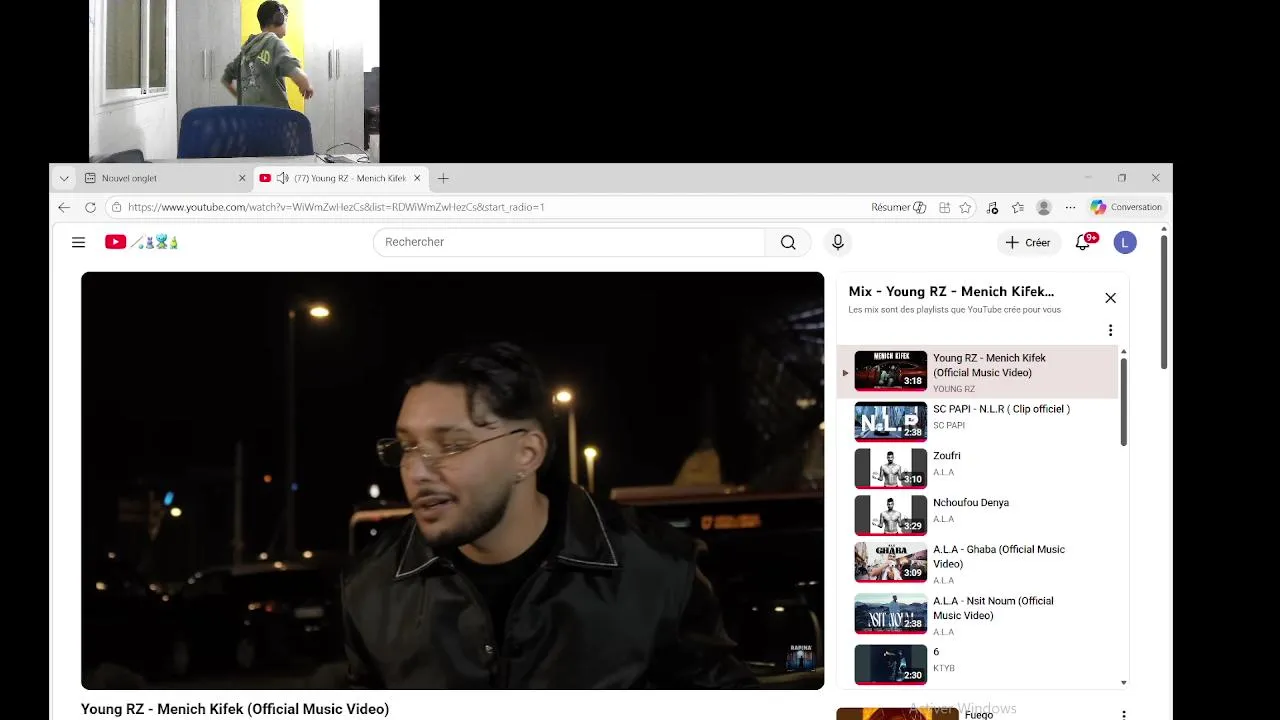Click the browser address bar URL
Viewport: 1280px width, 720px height.
[336, 207]
